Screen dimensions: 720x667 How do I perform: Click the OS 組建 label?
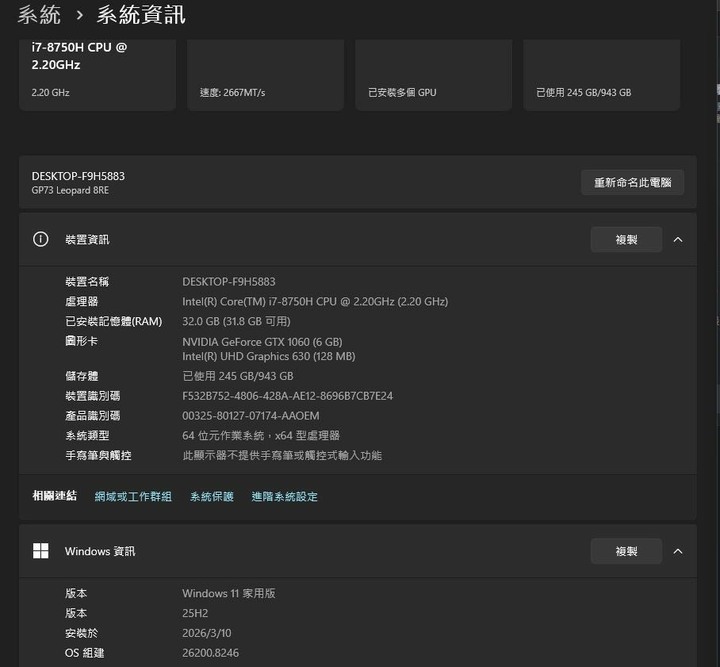(x=84, y=653)
